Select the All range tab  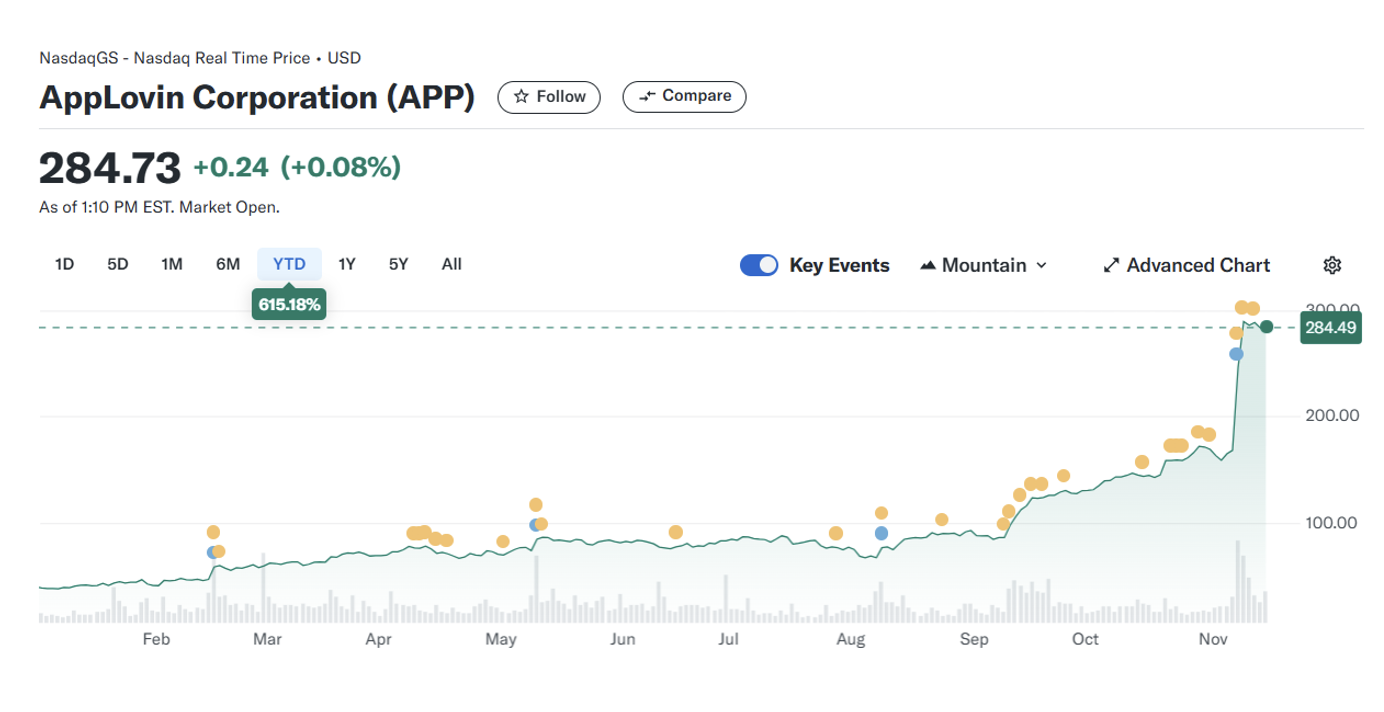(x=452, y=264)
